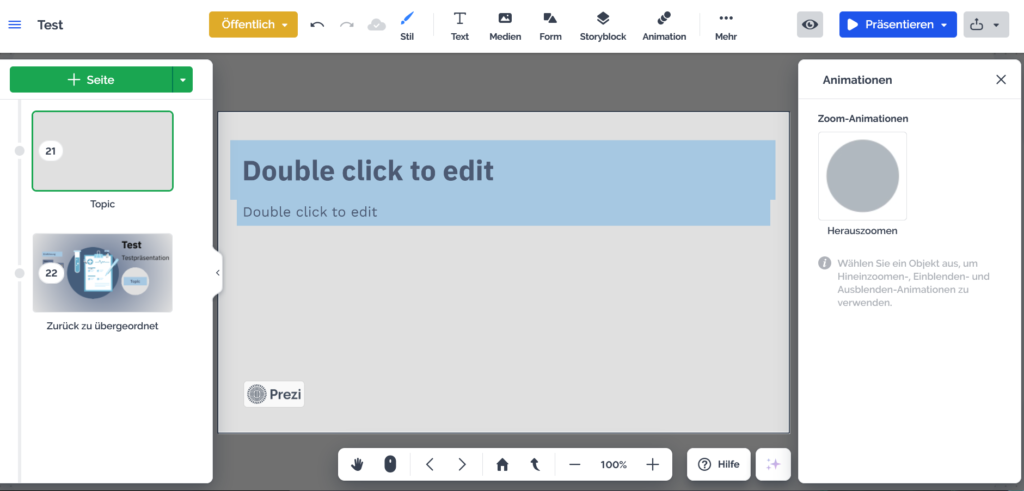Expand the Öffentlich privacy dropdown
This screenshot has height=491, width=1024.
[253, 24]
